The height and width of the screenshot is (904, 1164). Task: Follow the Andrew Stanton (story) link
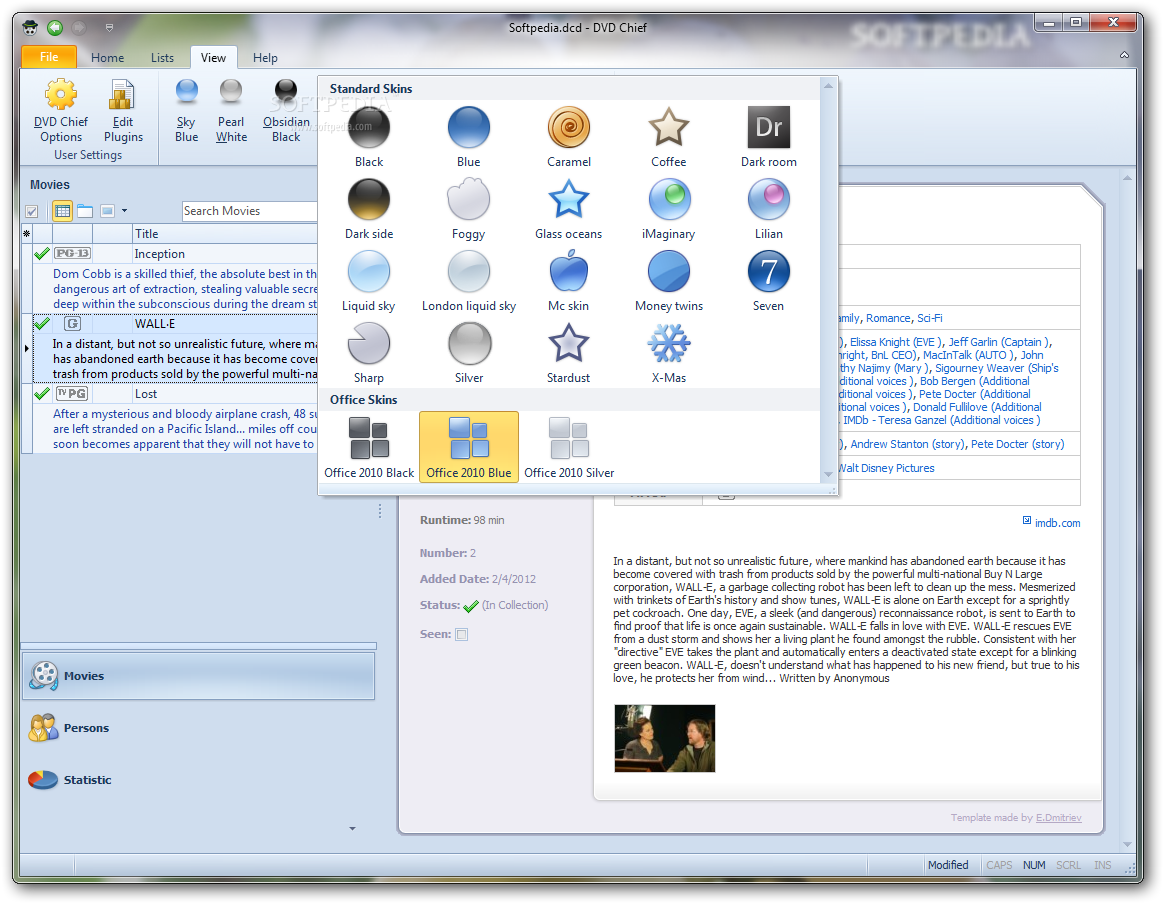(909, 444)
